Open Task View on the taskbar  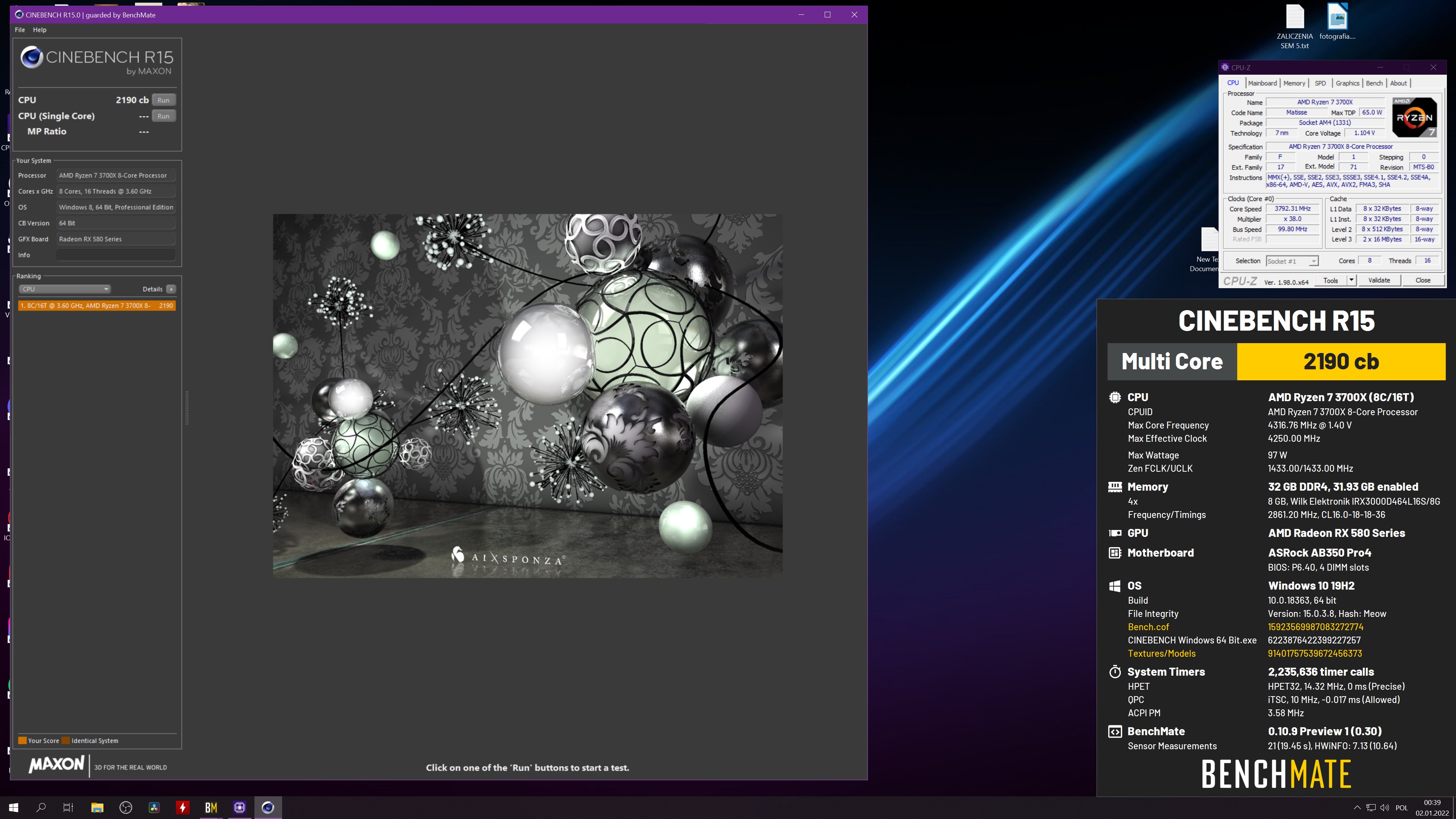[68, 808]
